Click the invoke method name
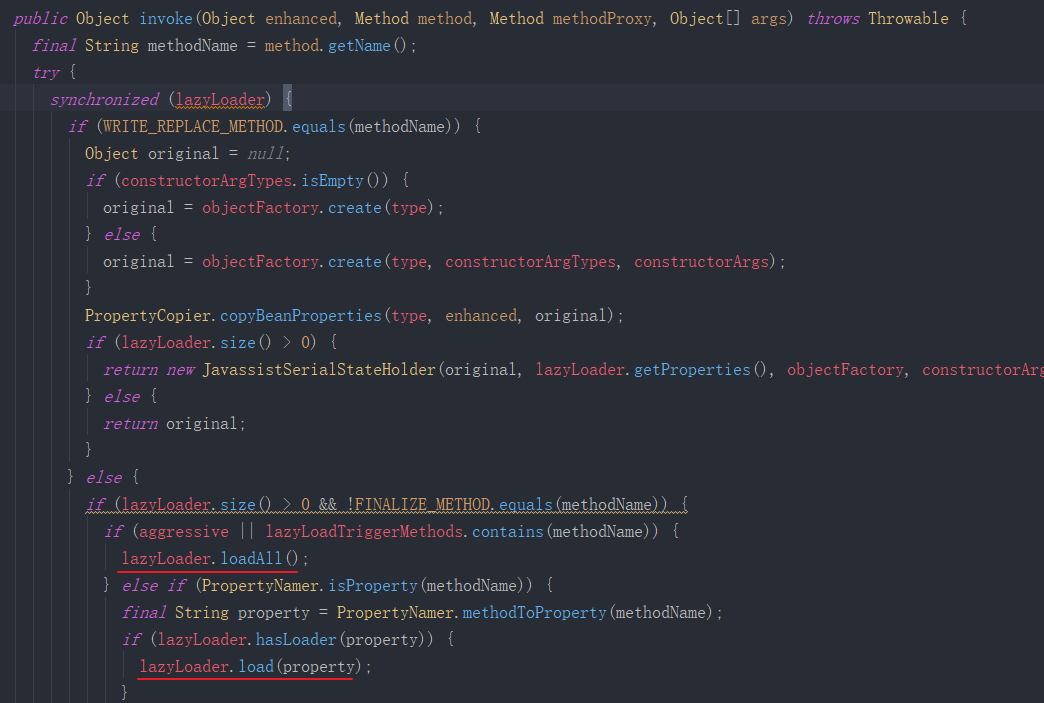This screenshot has width=1044, height=703. point(166,19)
